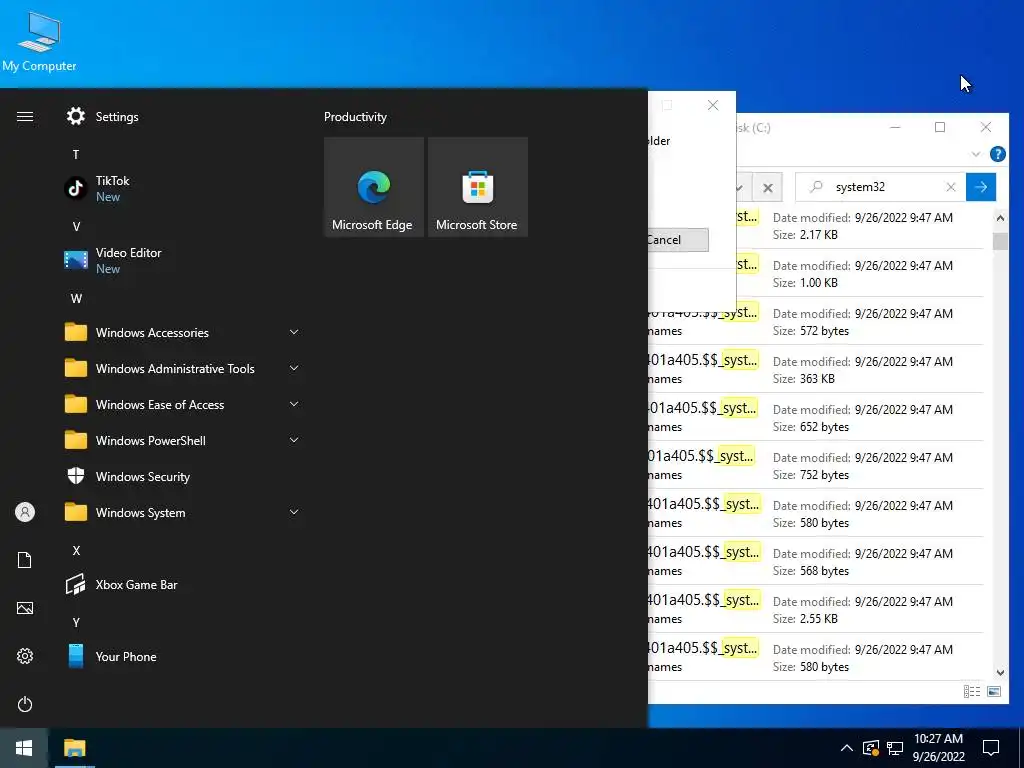The height and width of the screenshot is (768, 1024).
Task: Jump to letter X section header
Action: [x=76, y=551]
